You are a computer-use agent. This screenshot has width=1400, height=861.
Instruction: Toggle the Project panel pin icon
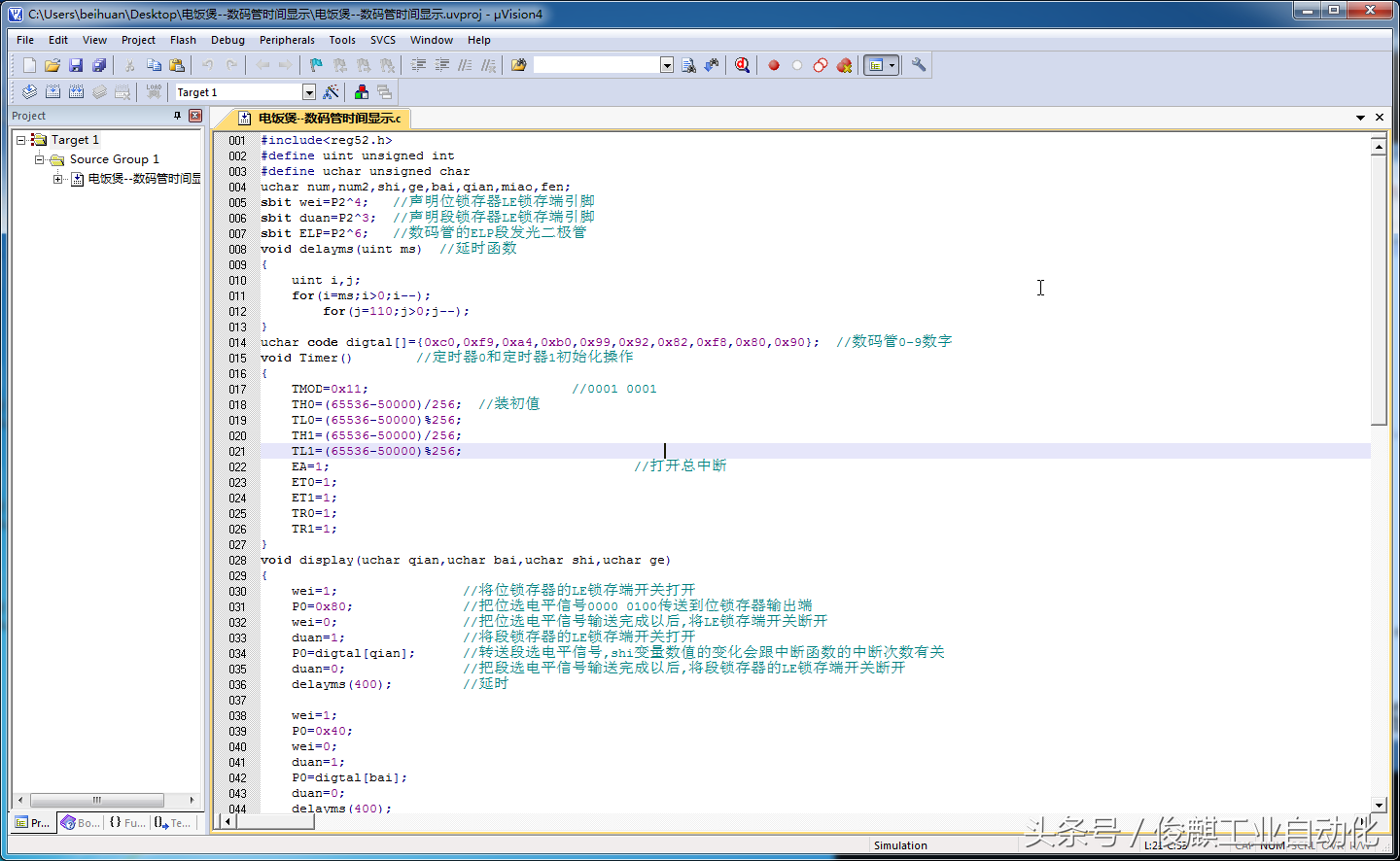tap(177, 116)
